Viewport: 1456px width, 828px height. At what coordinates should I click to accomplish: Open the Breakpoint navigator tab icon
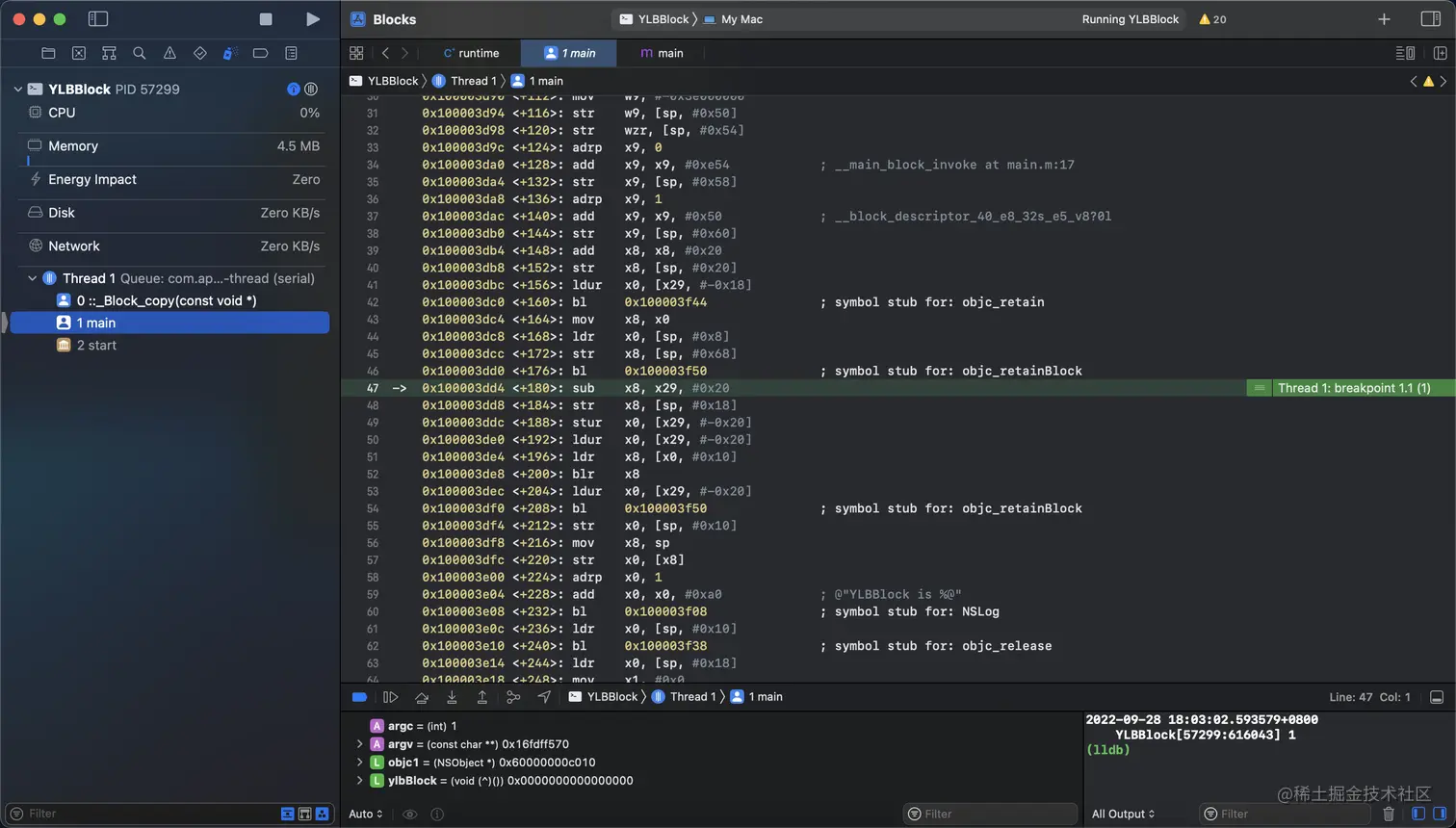click(260, 54)
